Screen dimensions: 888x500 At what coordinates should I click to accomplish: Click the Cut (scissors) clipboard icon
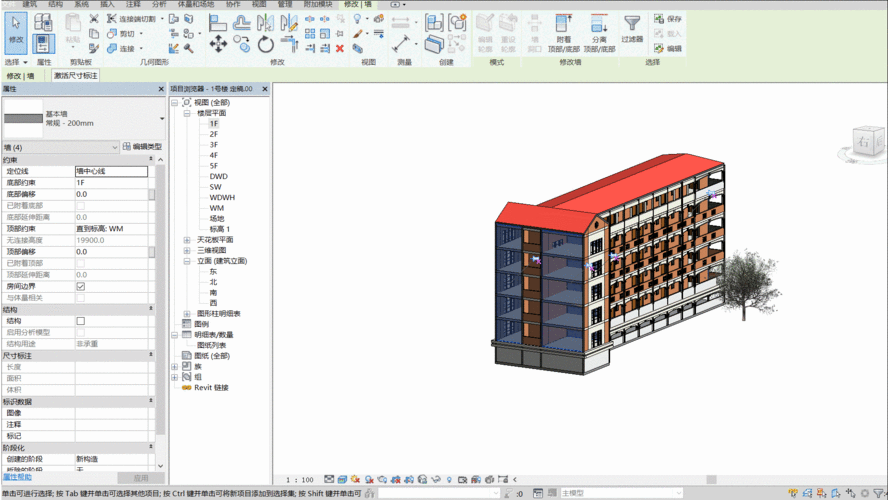tap(94, 19)
